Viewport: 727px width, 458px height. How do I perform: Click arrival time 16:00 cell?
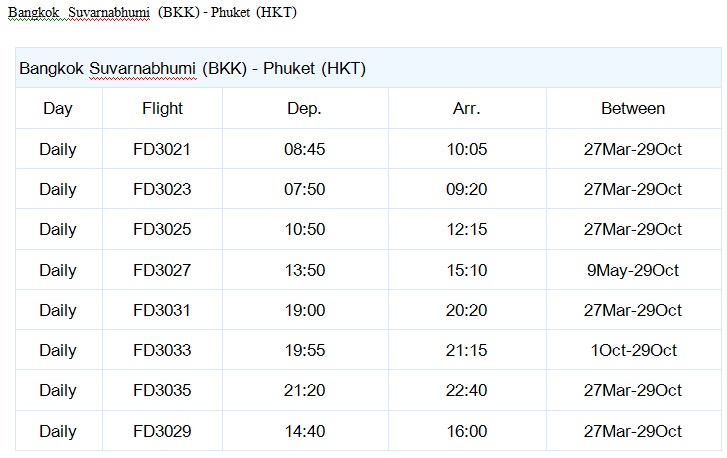point(467,431)
